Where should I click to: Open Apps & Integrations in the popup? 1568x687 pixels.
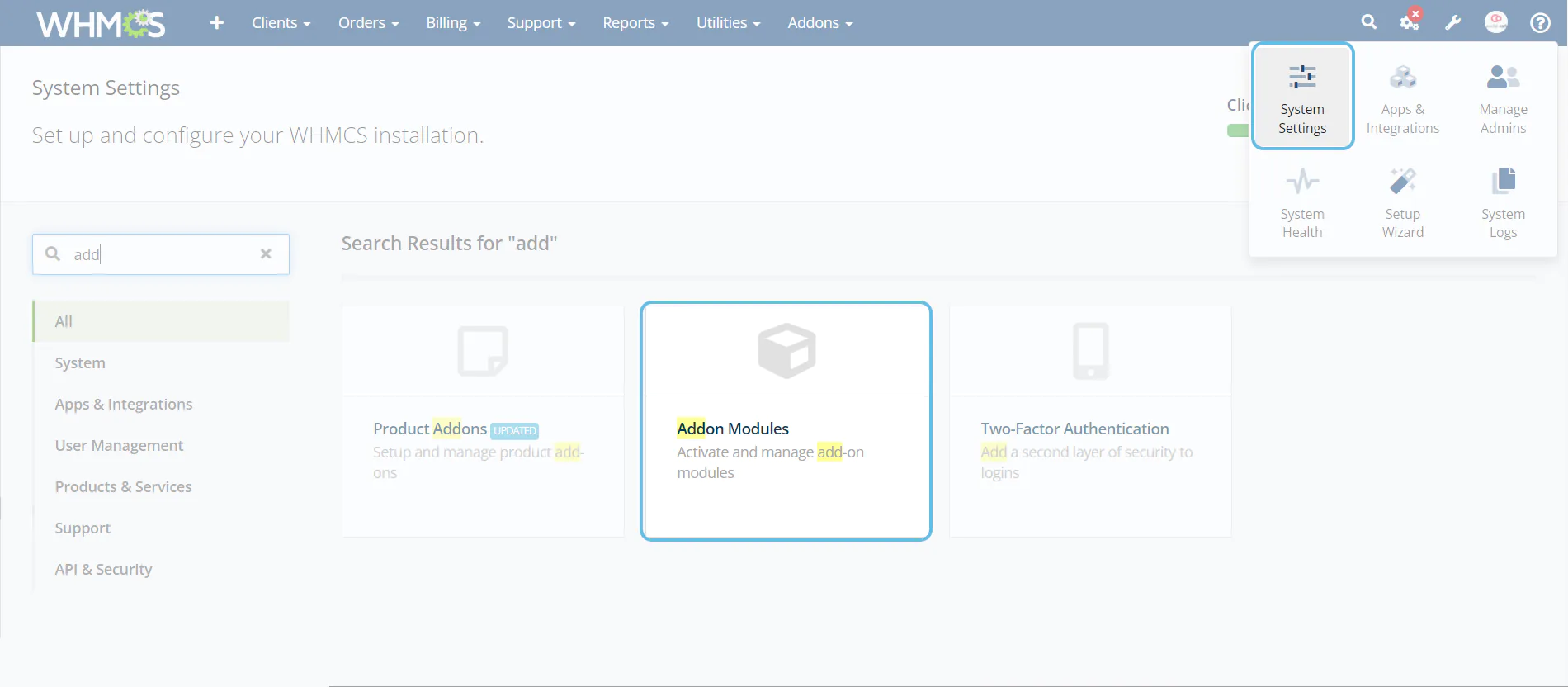(1402, 97)
